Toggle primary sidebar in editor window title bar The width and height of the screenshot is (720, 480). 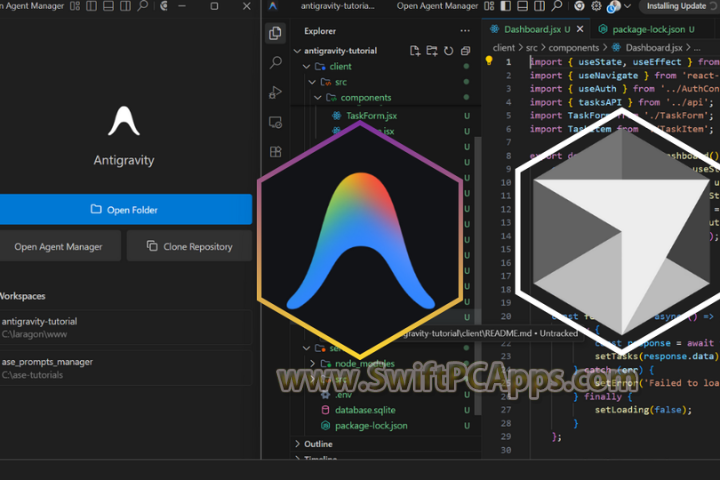[506, 6]
